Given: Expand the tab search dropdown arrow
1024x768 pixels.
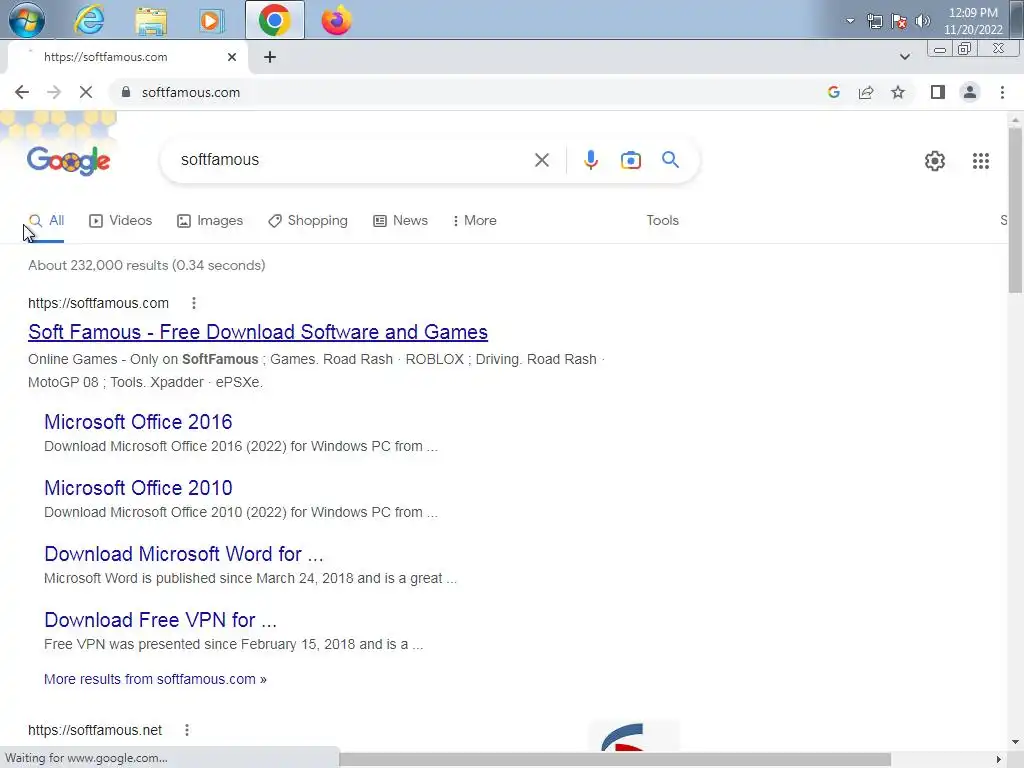Looking at the screenshot, I should 904,57.
